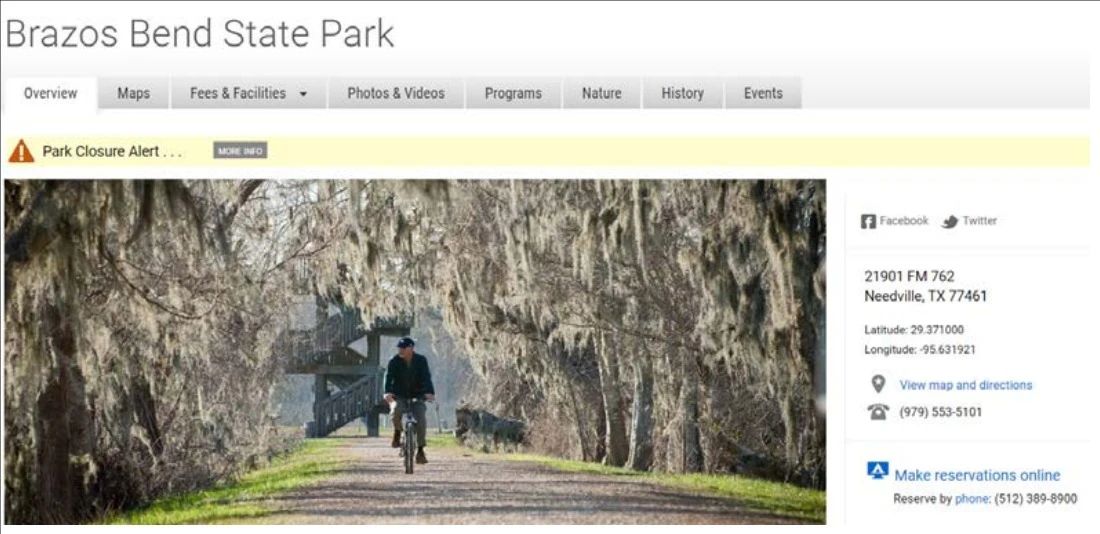Click the MORE INFO button
Screen dimensions: 1100x534
240,151
